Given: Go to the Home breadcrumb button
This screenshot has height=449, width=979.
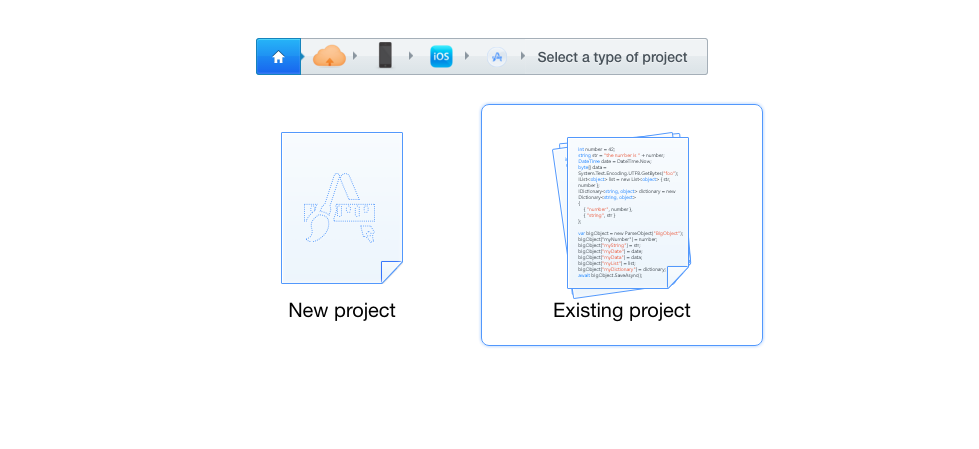Looking at the screenshot, I should [278, 57].
